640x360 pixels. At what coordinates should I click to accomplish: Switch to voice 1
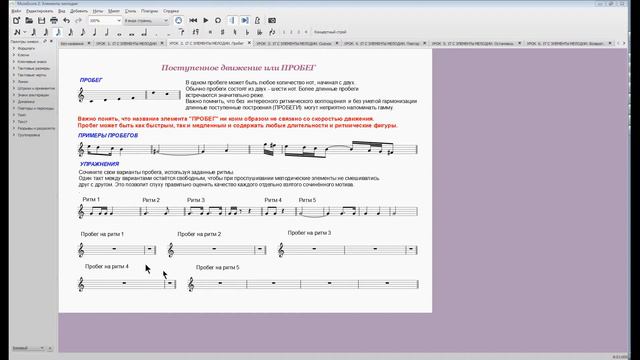(284, 32)
